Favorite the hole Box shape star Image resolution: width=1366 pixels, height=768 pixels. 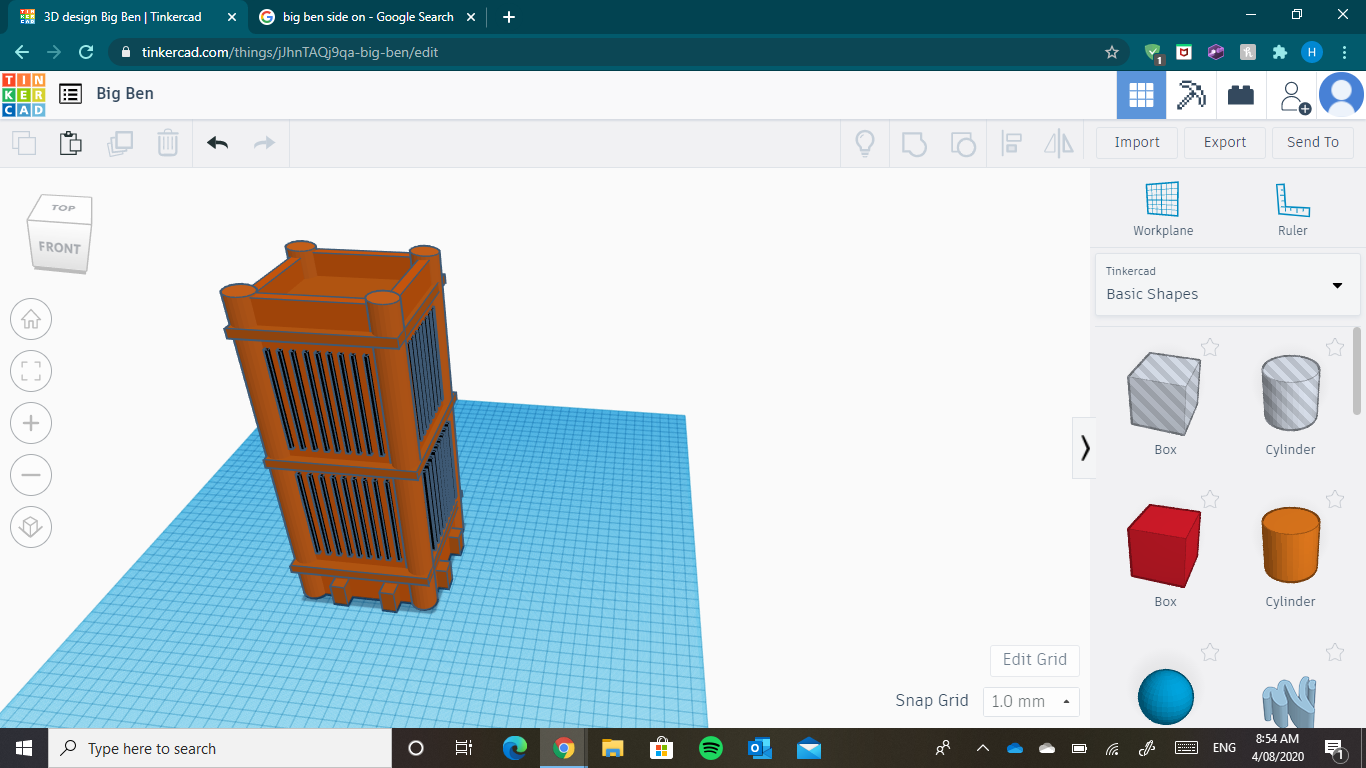[x=1210, y=347]
